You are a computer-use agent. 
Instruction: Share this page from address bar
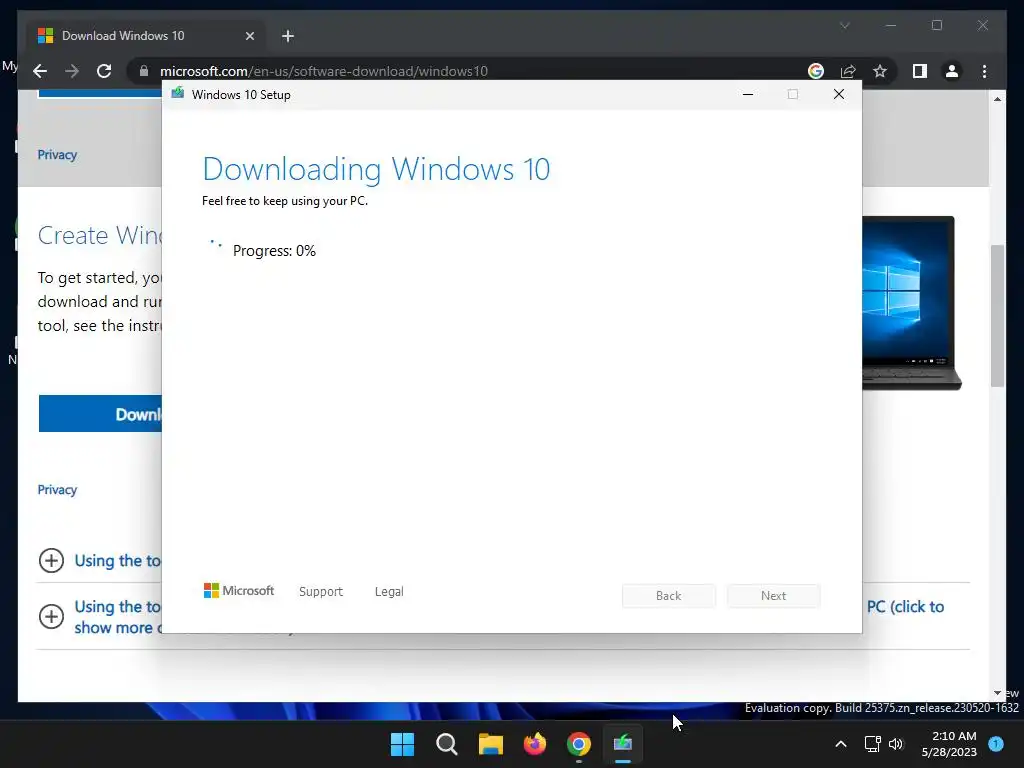coord(848,71)
